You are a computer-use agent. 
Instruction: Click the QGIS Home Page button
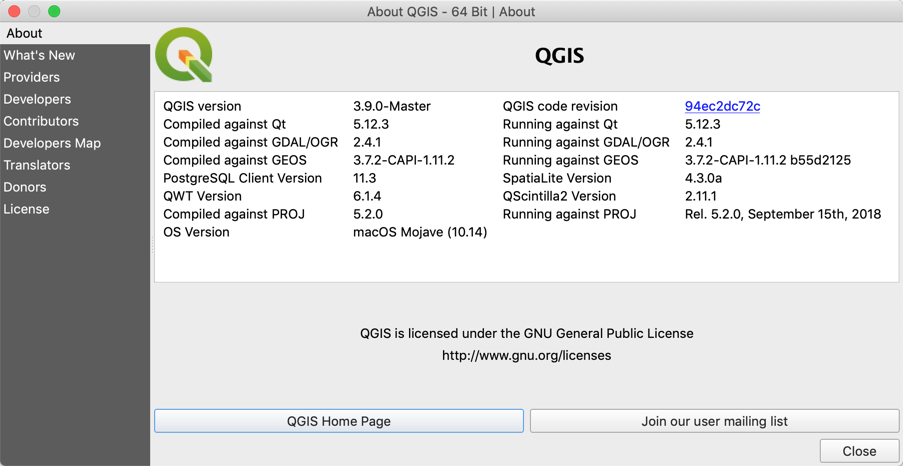(x=339, y=421)
